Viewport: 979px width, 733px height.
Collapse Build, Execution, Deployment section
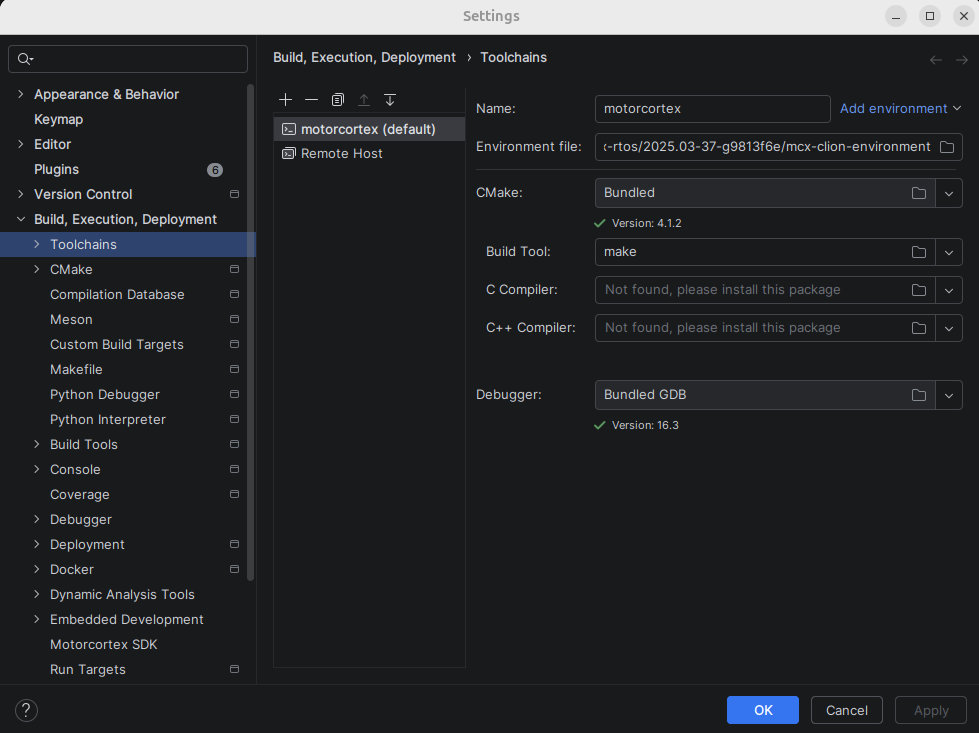[x=21, y=219]
